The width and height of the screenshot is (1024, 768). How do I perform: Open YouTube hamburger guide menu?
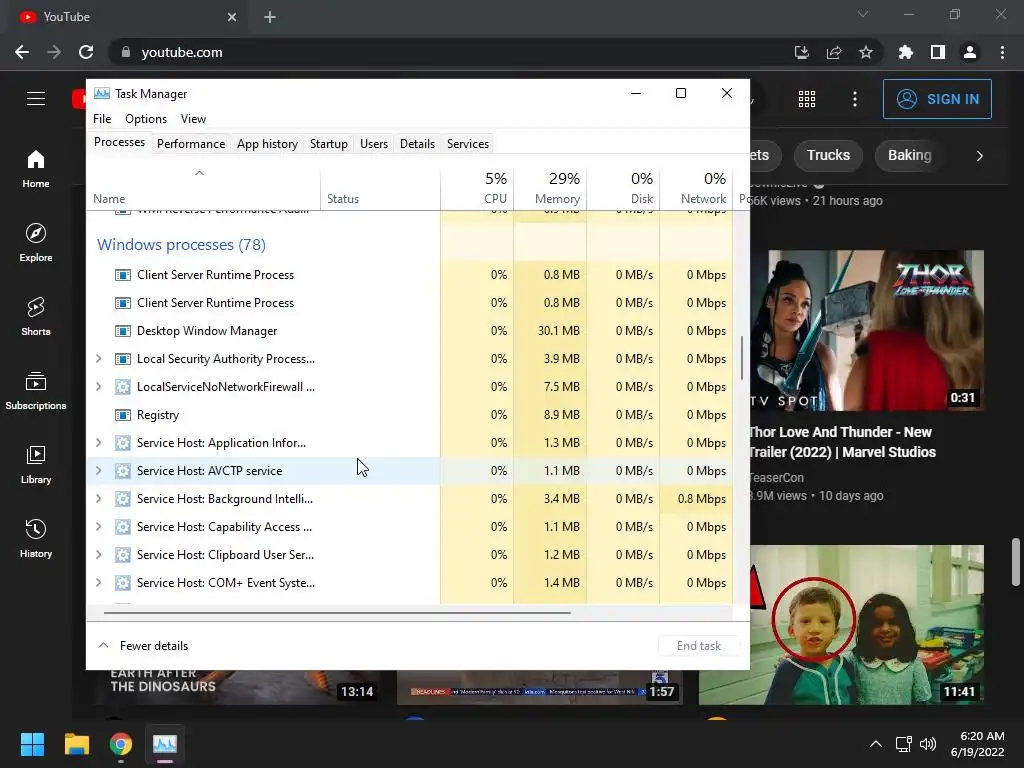click(x=36, y=99)
